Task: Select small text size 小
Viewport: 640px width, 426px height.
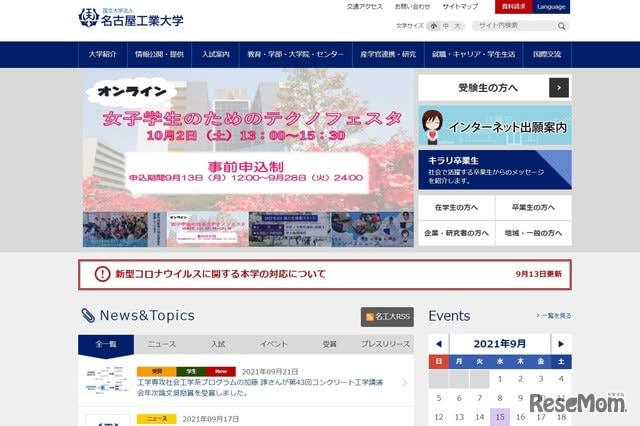Action: coord(433,26)
